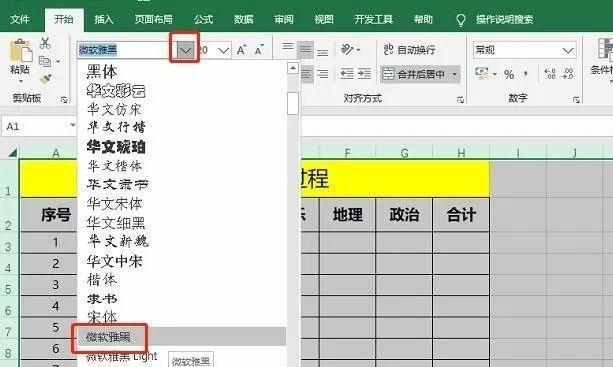Open the name box dropdown arrow
This screenshot has width=613, height=367.
[73, 125]
